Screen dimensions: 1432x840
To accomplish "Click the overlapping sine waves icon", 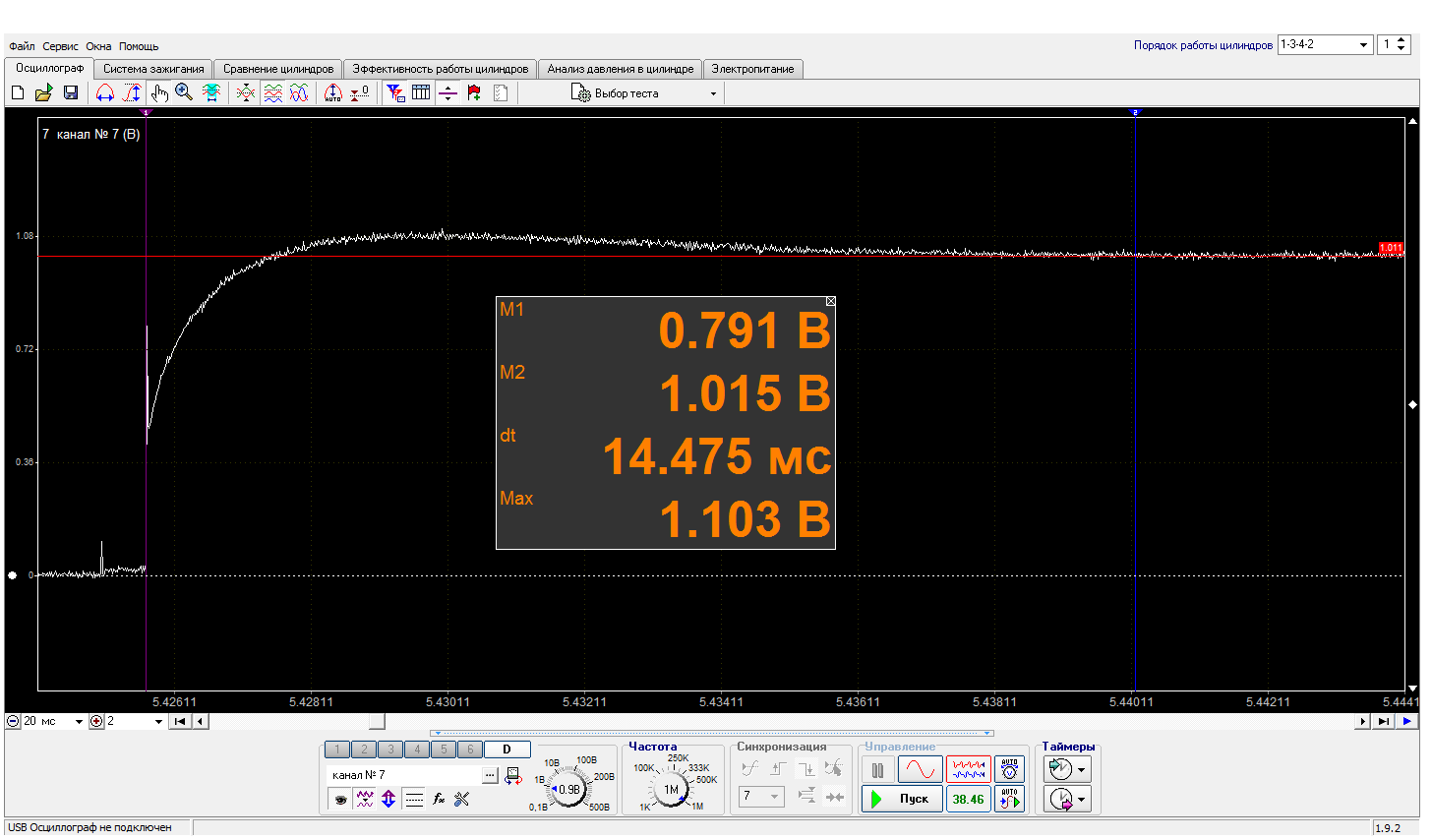I will (x=300, y=92).
